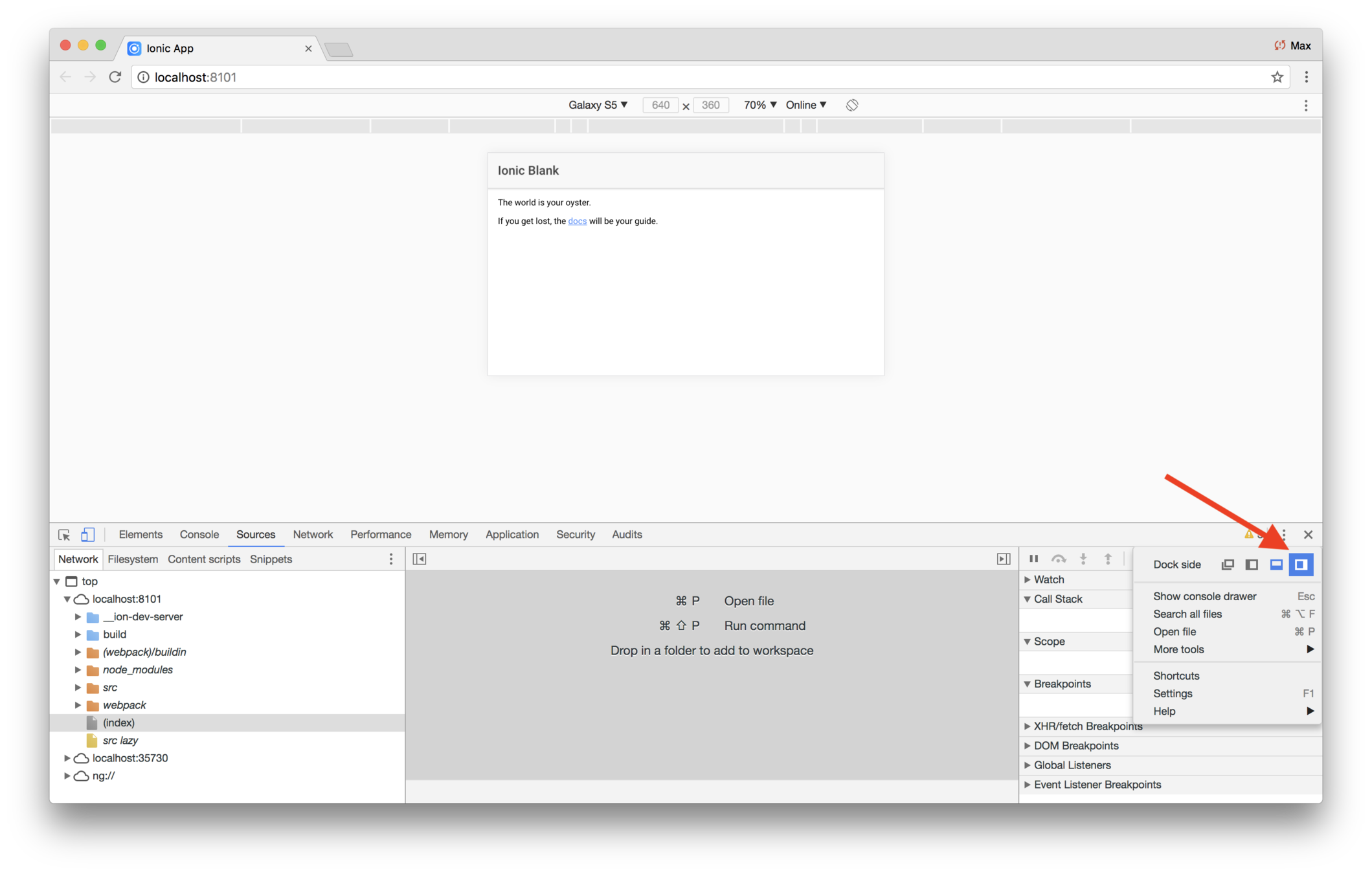Switch to Snippets navigator tab
Viewport: 1372px width, 874px height.
[271, 559]
